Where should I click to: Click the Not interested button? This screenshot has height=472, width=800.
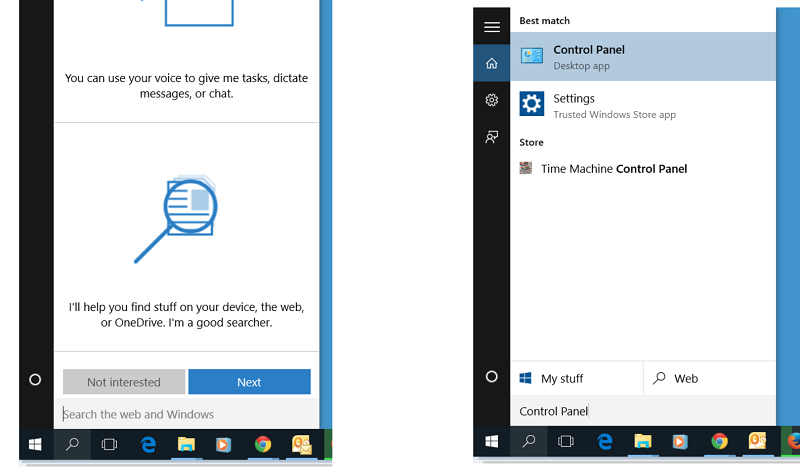pos(124,382)
